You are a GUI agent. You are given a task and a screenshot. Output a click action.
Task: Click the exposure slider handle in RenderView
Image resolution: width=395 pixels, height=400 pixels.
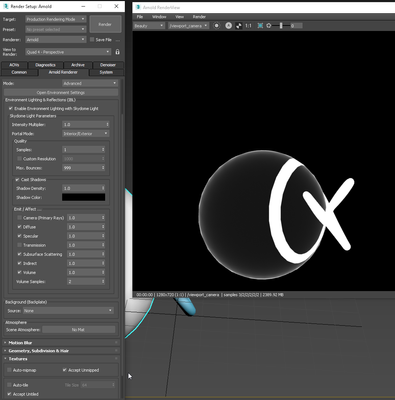pos(281,26)
